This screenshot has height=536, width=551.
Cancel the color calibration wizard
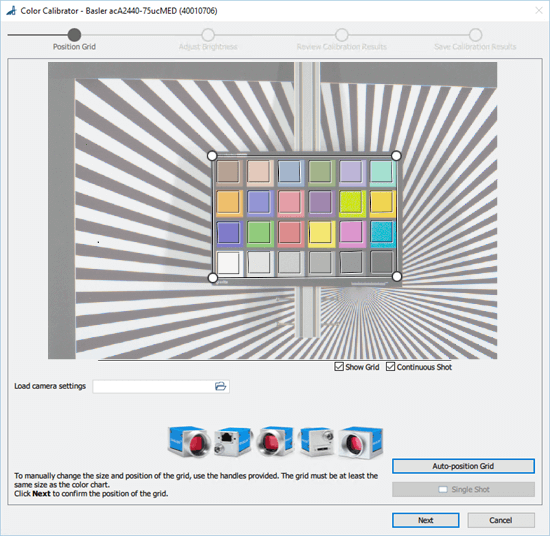click(x=501, y=520)
